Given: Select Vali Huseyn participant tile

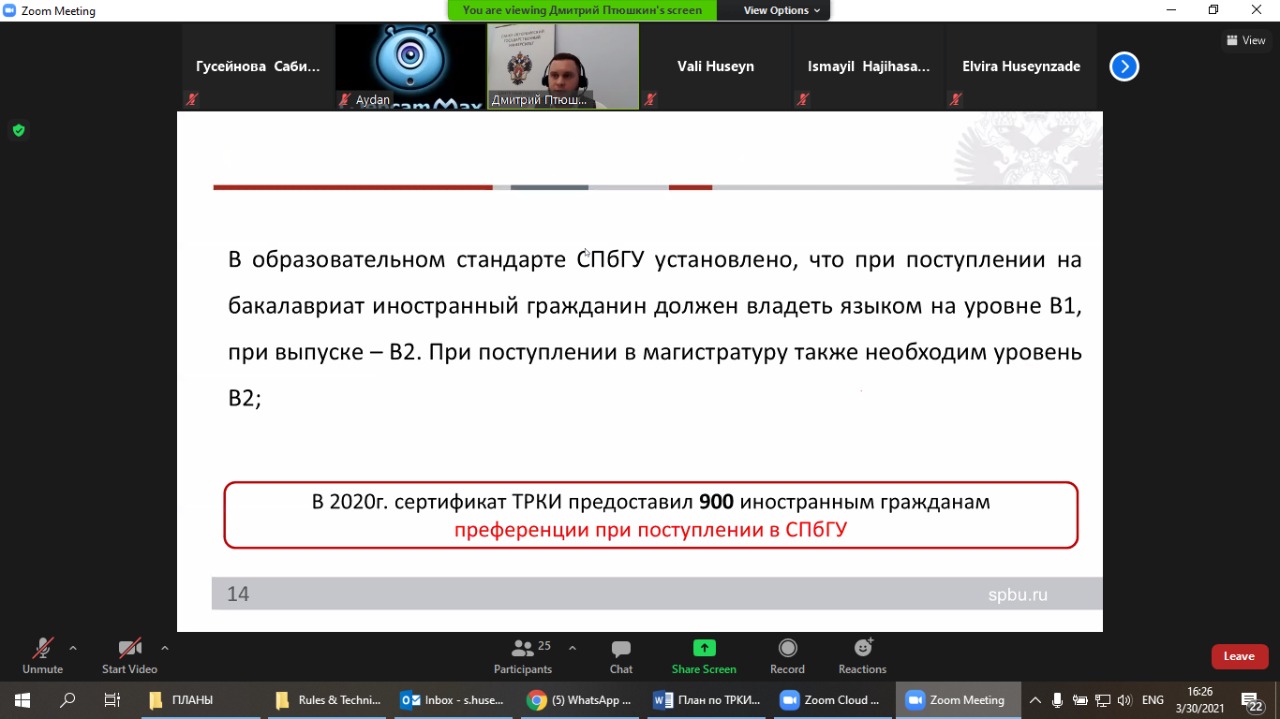Looking at the screenshot, I should click(x=716, y=67).
